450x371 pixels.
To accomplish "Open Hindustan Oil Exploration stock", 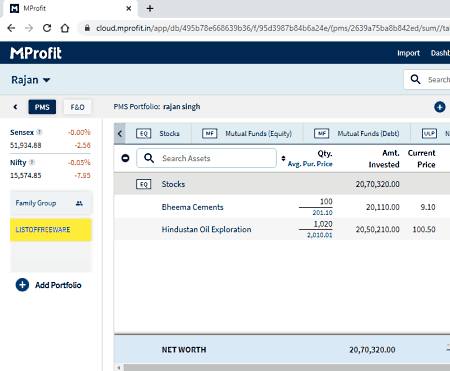I will 206,229.
